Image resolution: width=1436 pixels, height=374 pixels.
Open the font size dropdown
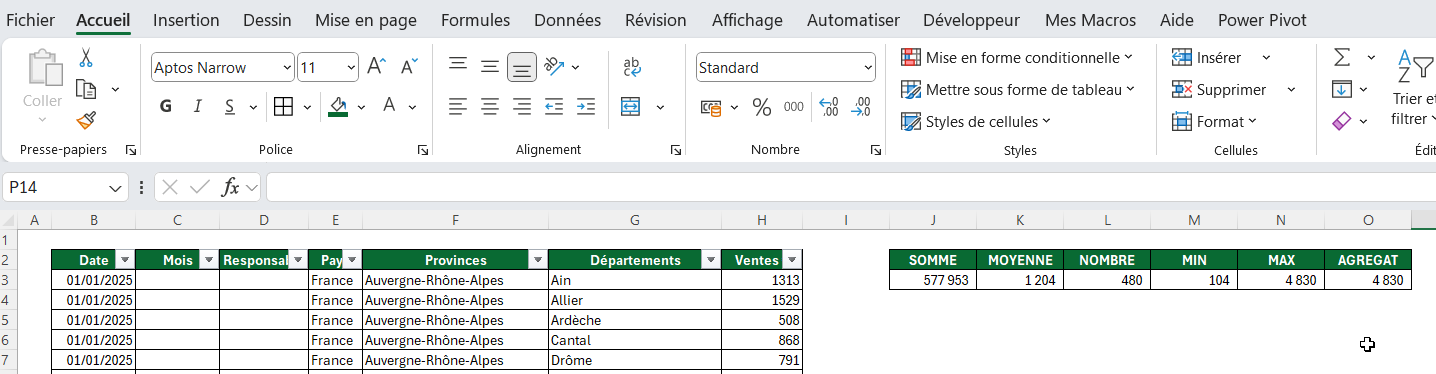351,68
